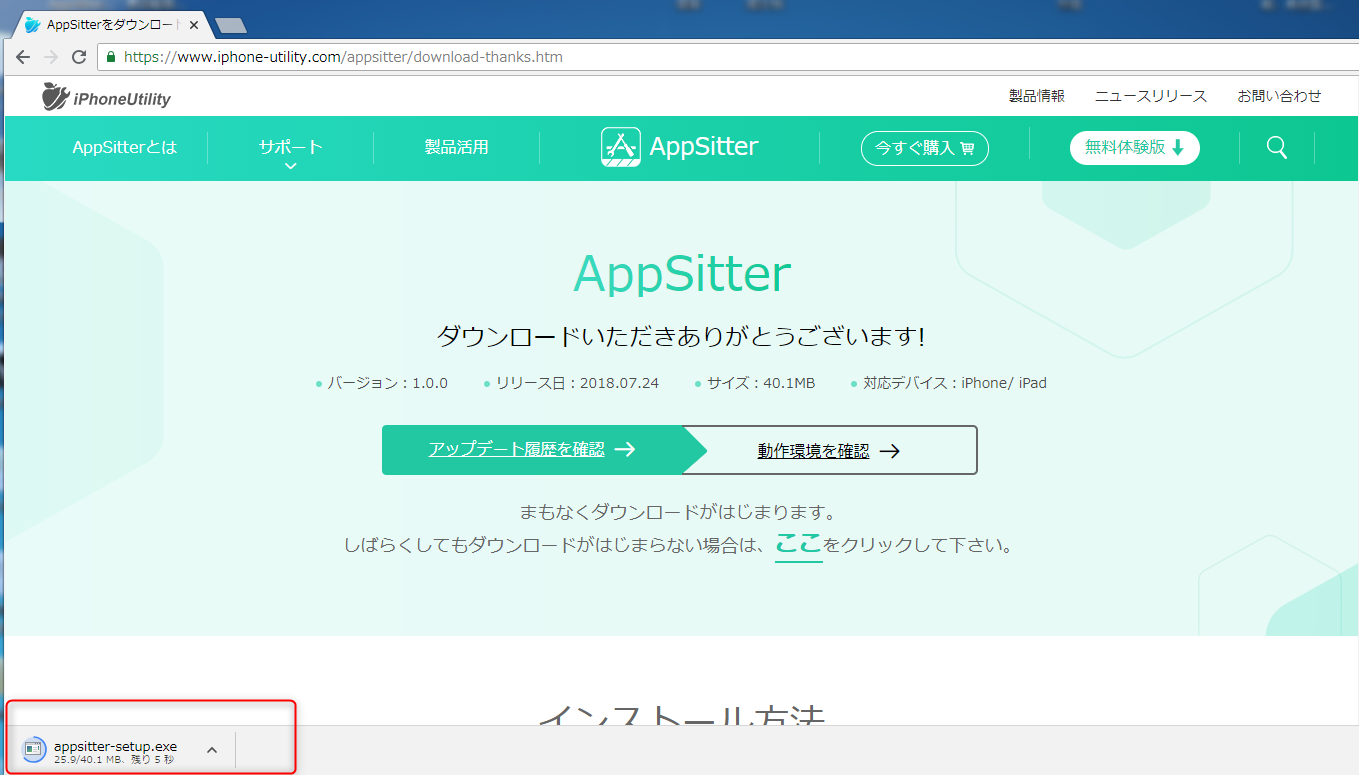Click the ここ download link
The image size is (1359, 775).
point(798,545)
